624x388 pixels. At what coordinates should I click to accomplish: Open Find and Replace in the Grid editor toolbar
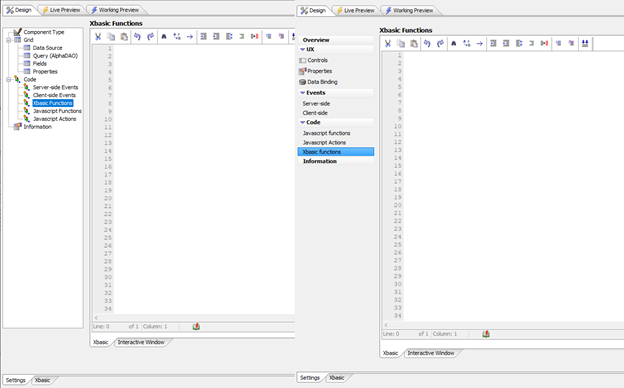177,37
